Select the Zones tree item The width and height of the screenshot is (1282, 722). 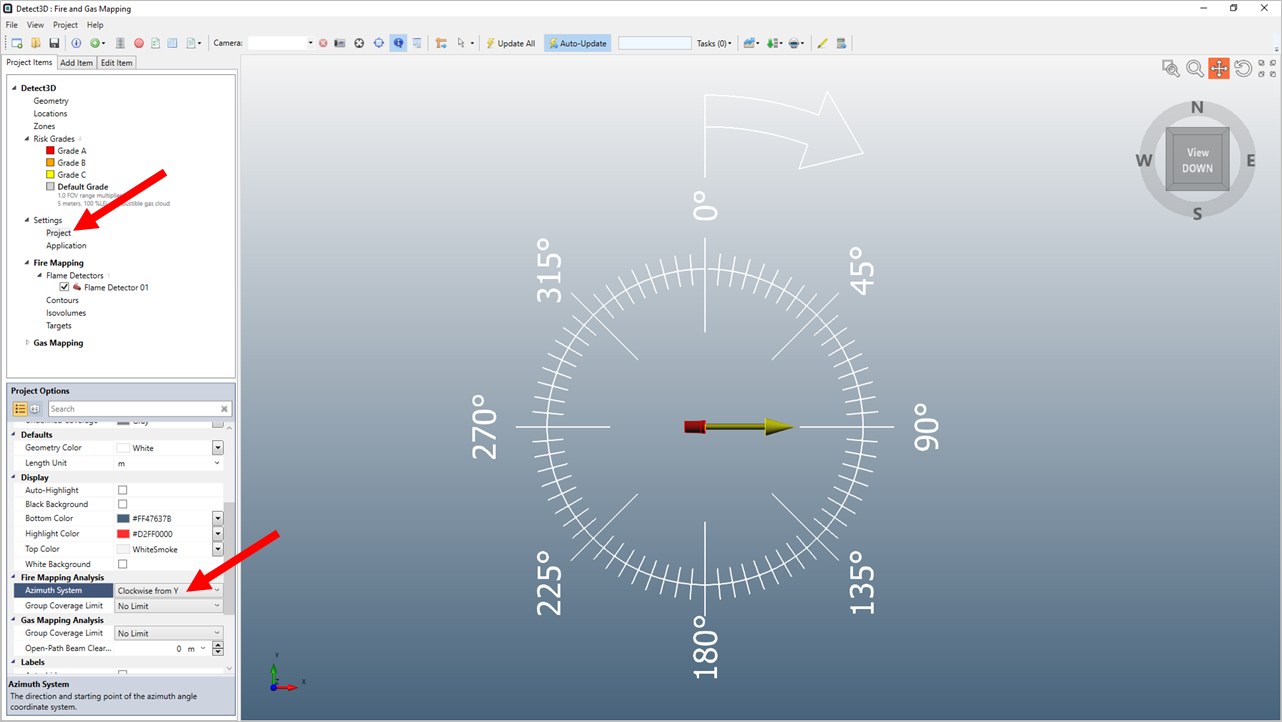coord(44,127)
